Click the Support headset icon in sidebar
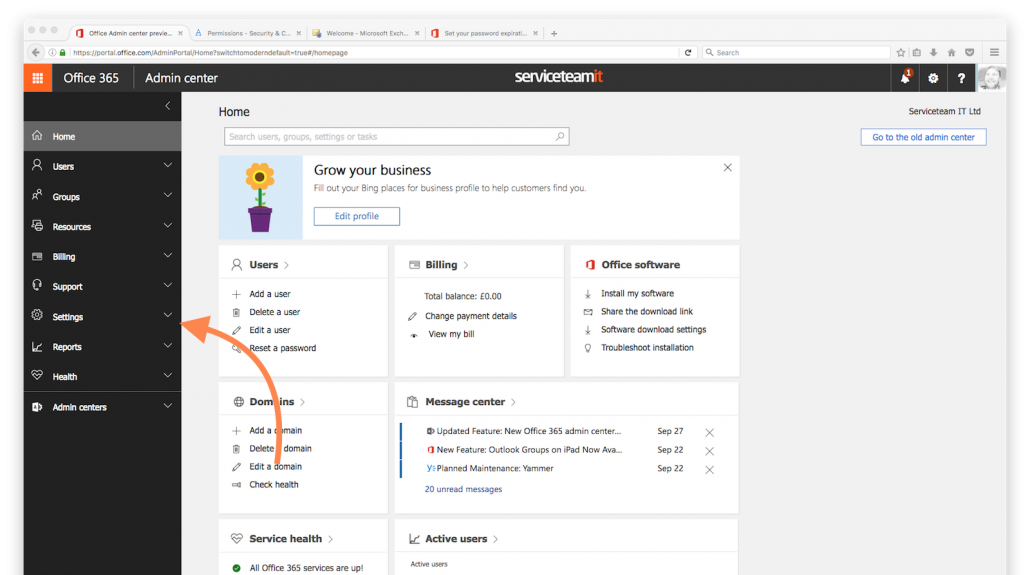This screenshot has width=1030, height=575. point(37,285)
